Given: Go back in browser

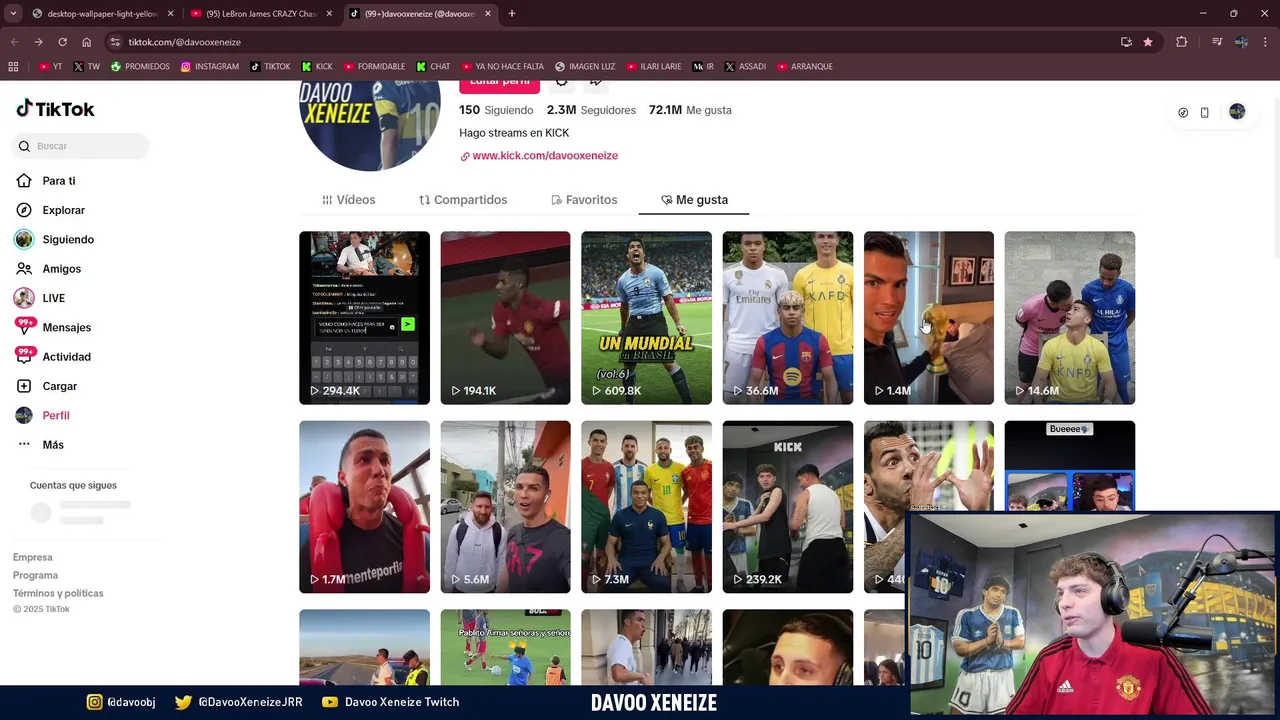Looking at the screenshot, I should coord(14,42).
